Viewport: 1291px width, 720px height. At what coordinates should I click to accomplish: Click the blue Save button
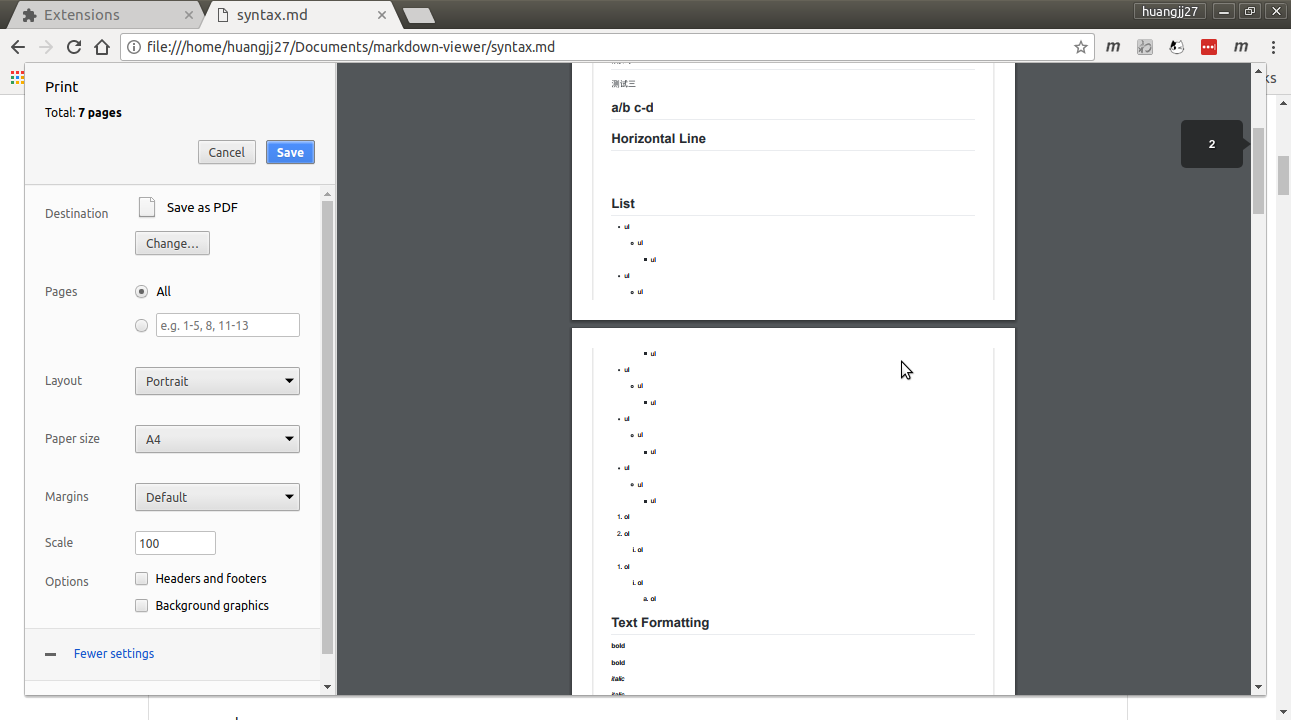(x=290, y=152)
